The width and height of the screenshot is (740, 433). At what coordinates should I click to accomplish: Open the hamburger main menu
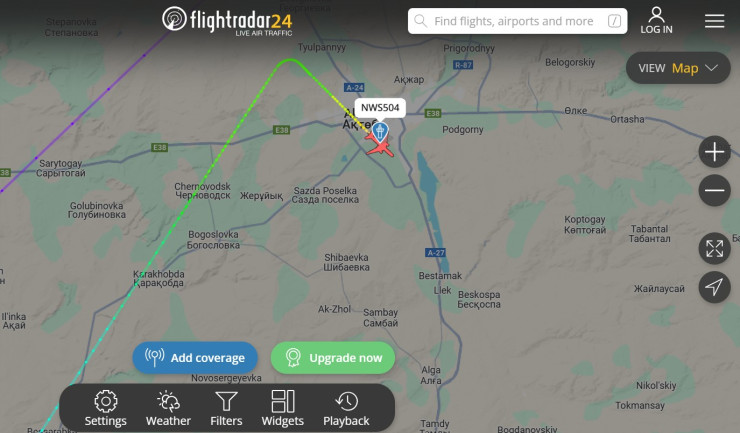coord(715,21)
